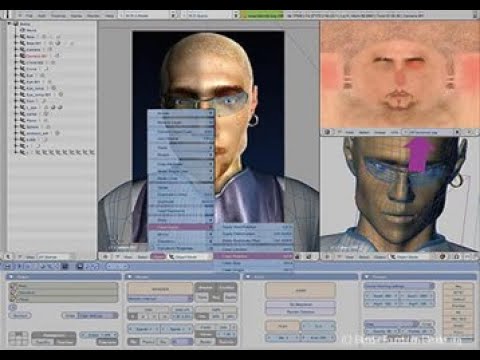The image size is (480, 360).
Task: Open the screen layout selector in top header
Action: tap(148, 15)
